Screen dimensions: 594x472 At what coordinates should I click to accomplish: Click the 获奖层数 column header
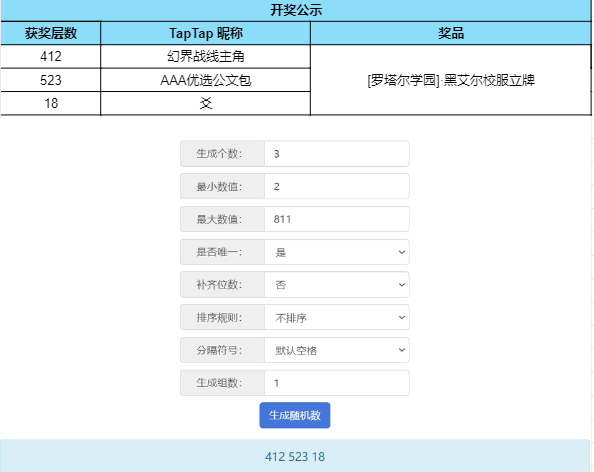pyautogui.click(x=51, y=33)
